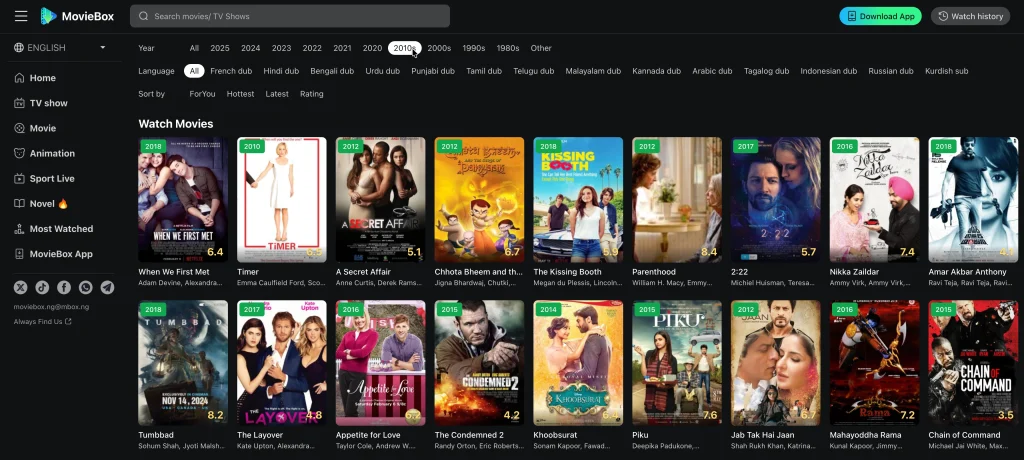Screen dimensions: 1024x460
Task: Expand the ENGLISH language dropdown arrow
Action: coord(103,48)
